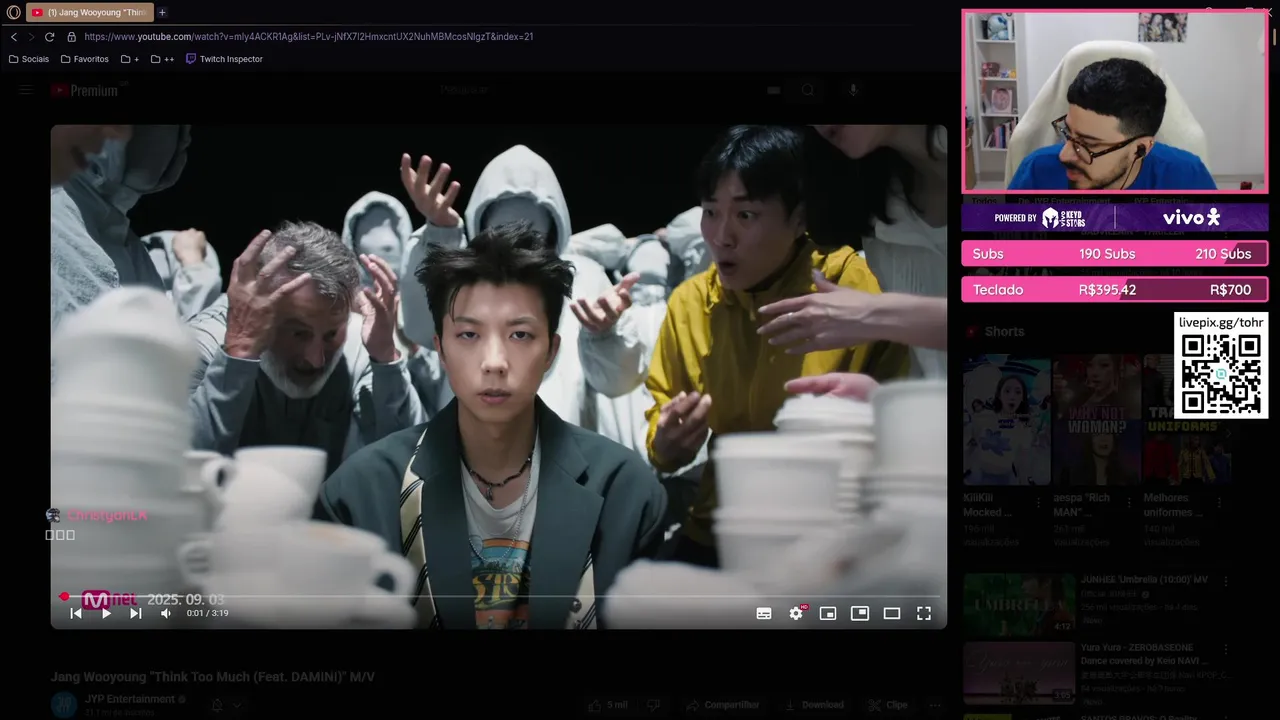The image size is (1280, 720).
Task: Click the video title Jang Wooyoung text
Action: [x=213, y=677]
